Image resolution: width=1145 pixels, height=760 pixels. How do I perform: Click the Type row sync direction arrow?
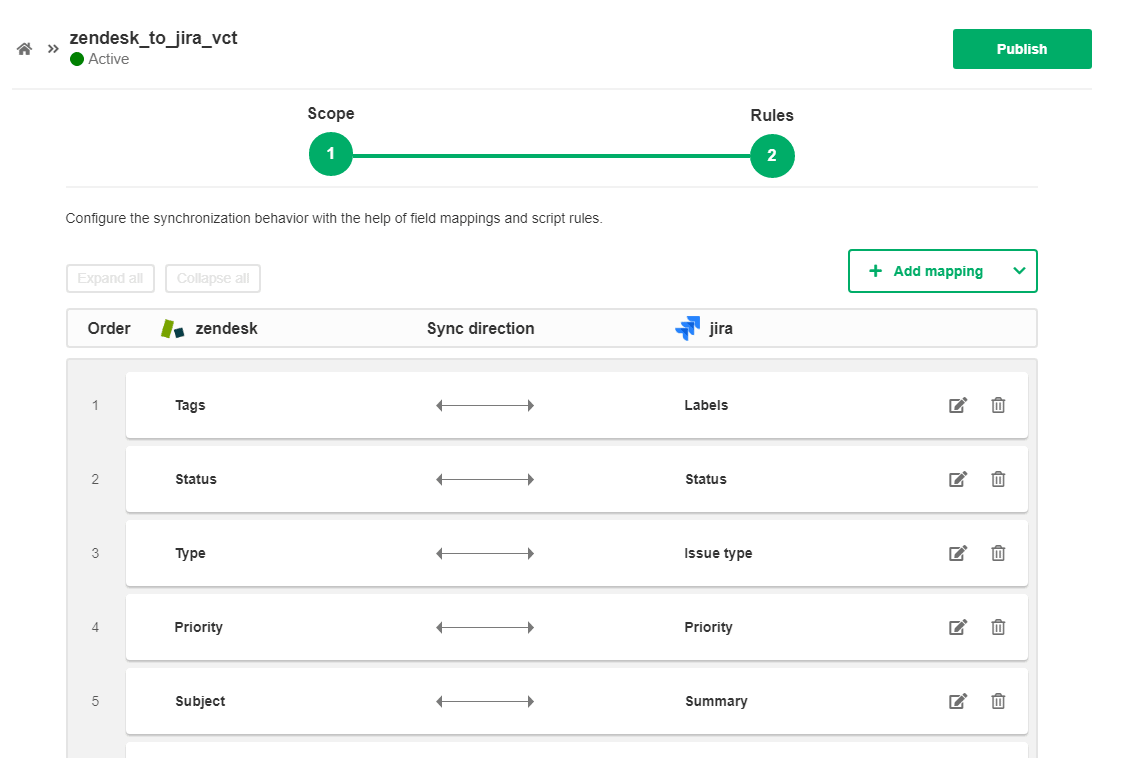coord(485,553)
